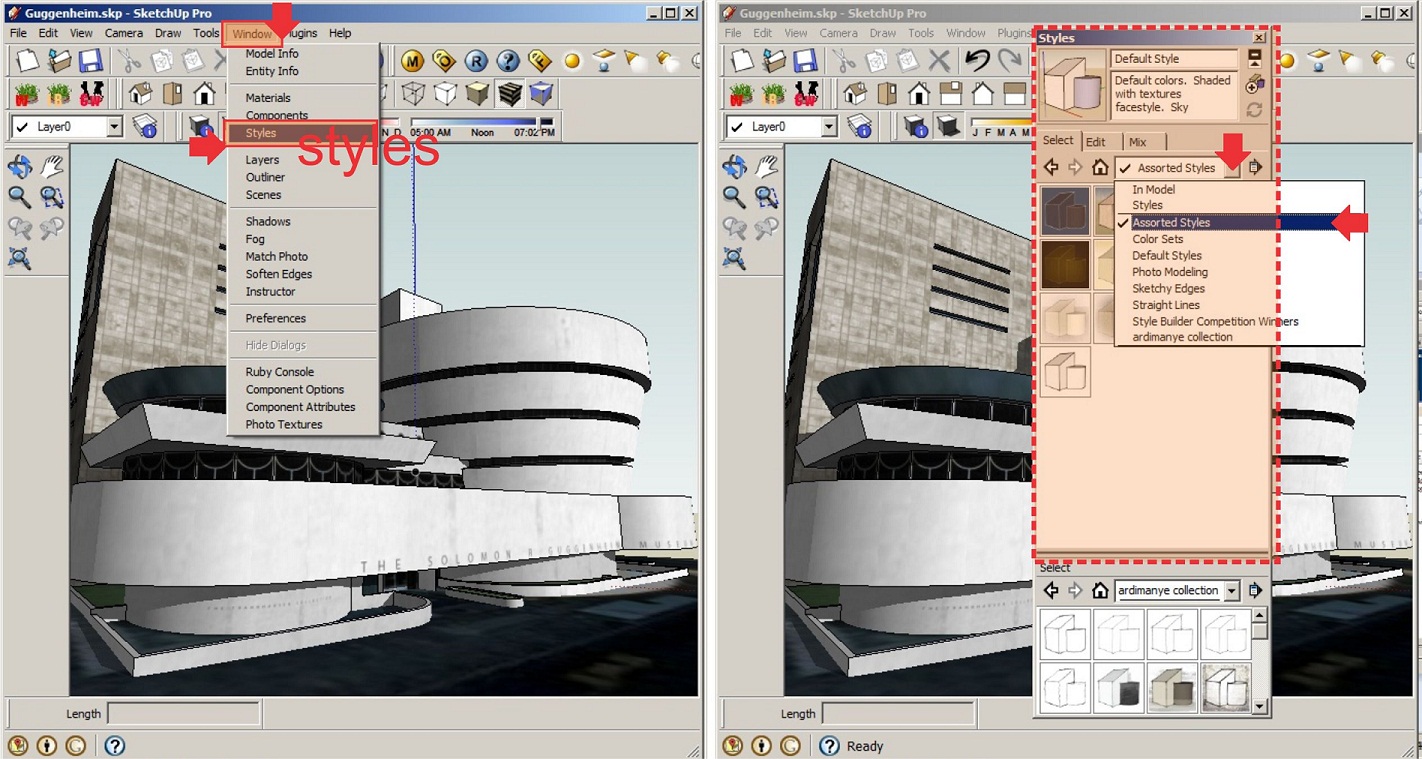Select the Orbit tool in the left toolbar
The image size is (1422, 759).
pos(22,167)
